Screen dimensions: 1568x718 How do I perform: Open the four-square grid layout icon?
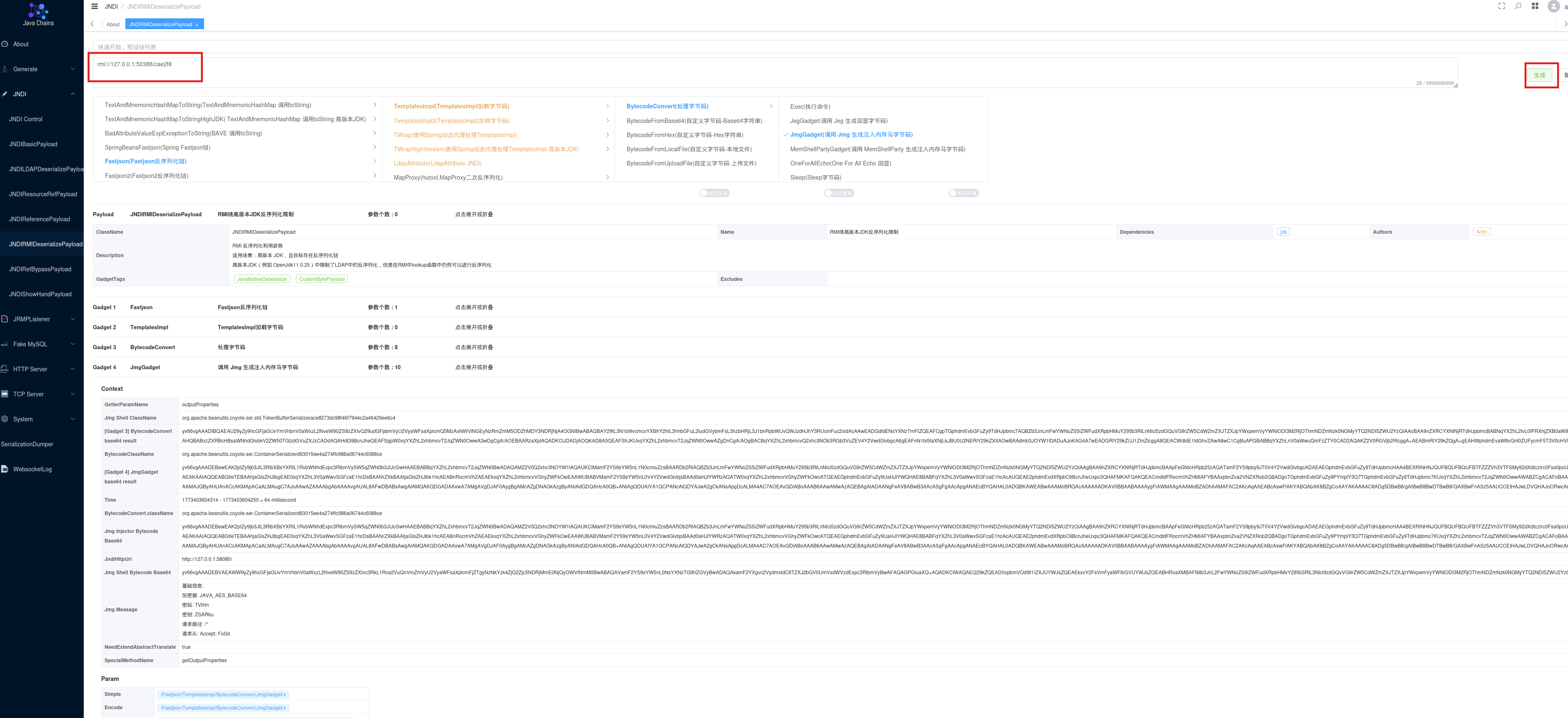(1535, 6)
